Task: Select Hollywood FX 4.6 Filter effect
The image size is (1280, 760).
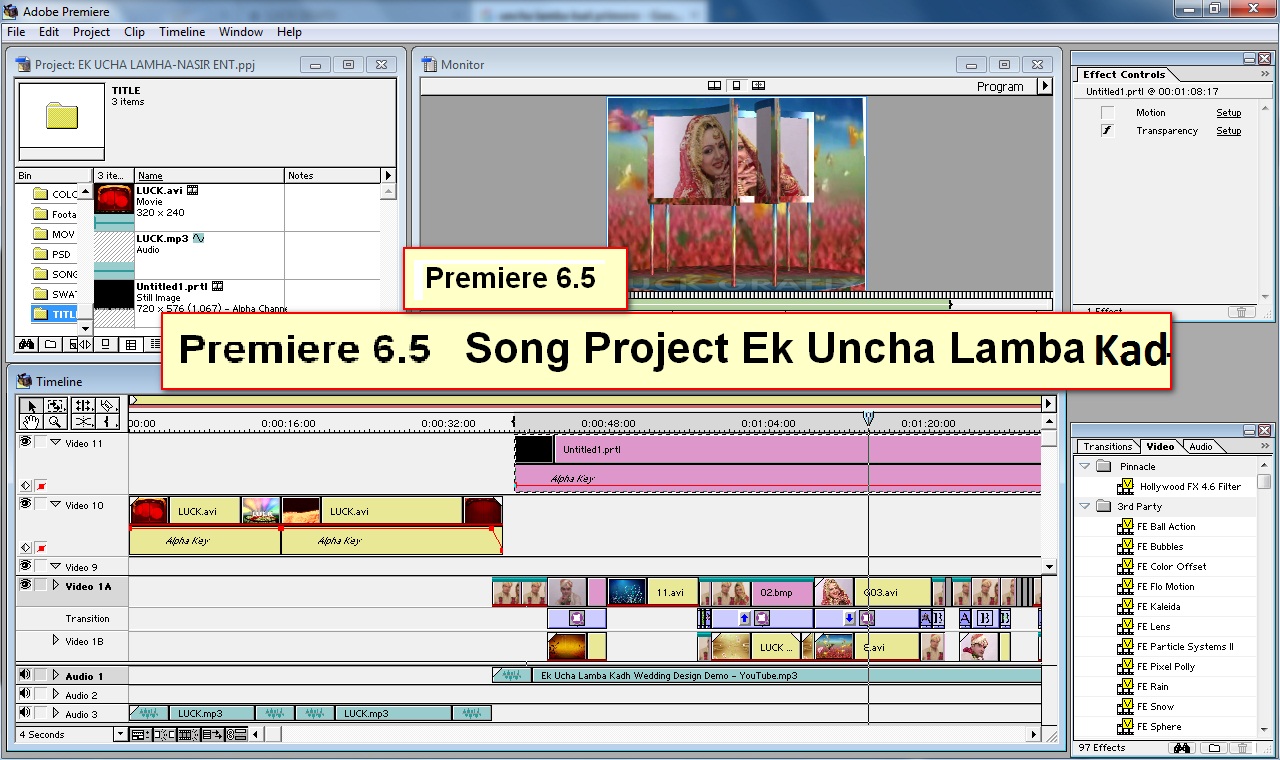Action: 1189,487
